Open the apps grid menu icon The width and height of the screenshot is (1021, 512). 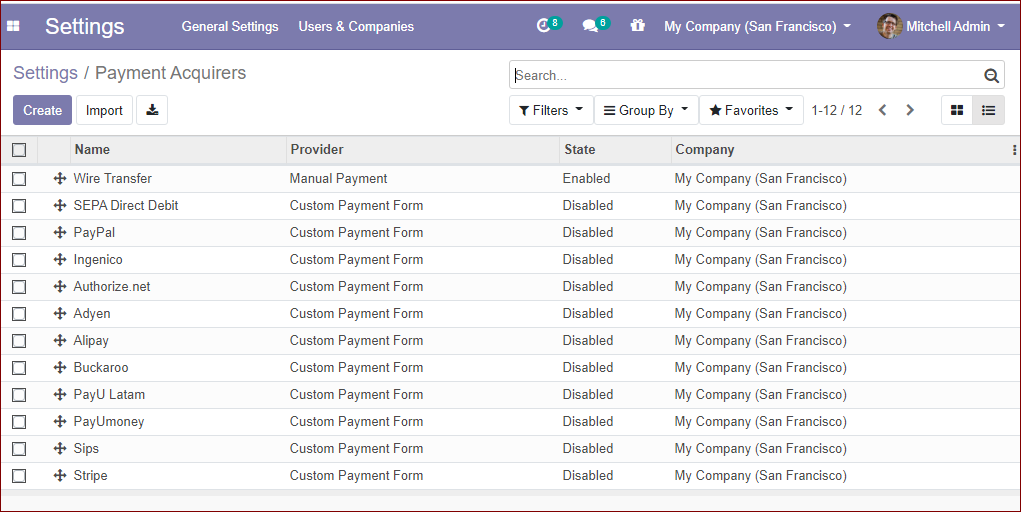[x=13, y=26]
